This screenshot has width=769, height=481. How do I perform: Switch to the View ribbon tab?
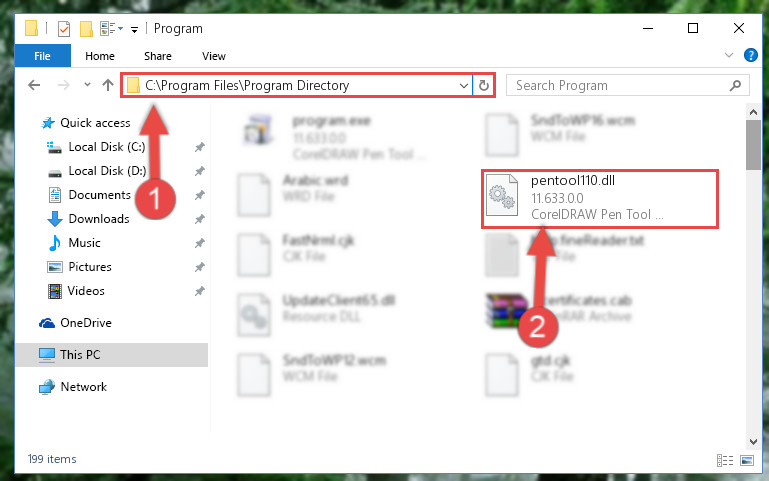click(x=214, y=56)
